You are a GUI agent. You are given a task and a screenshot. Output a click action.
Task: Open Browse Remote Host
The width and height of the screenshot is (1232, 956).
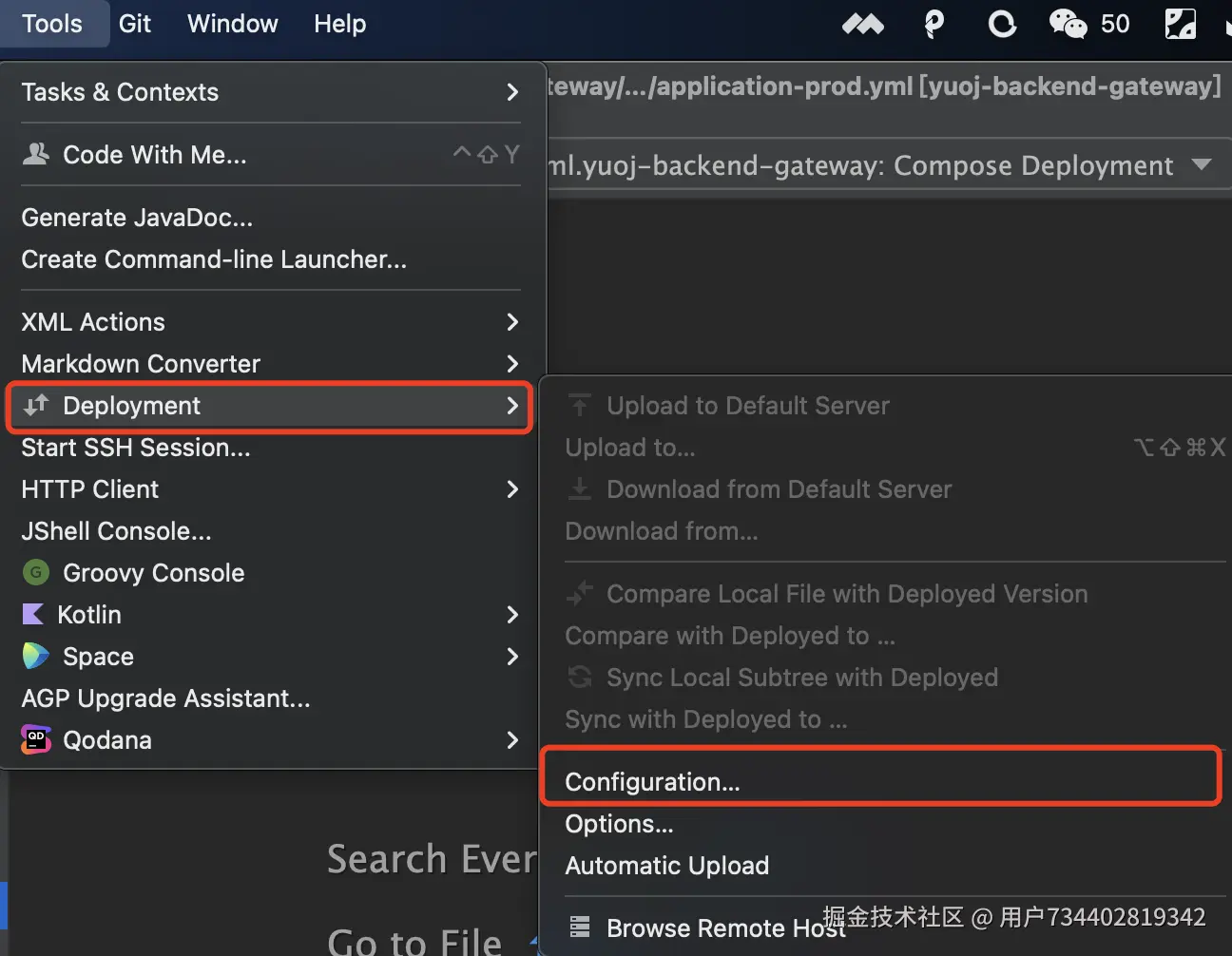pyautogui.click(x=886, y=928)
